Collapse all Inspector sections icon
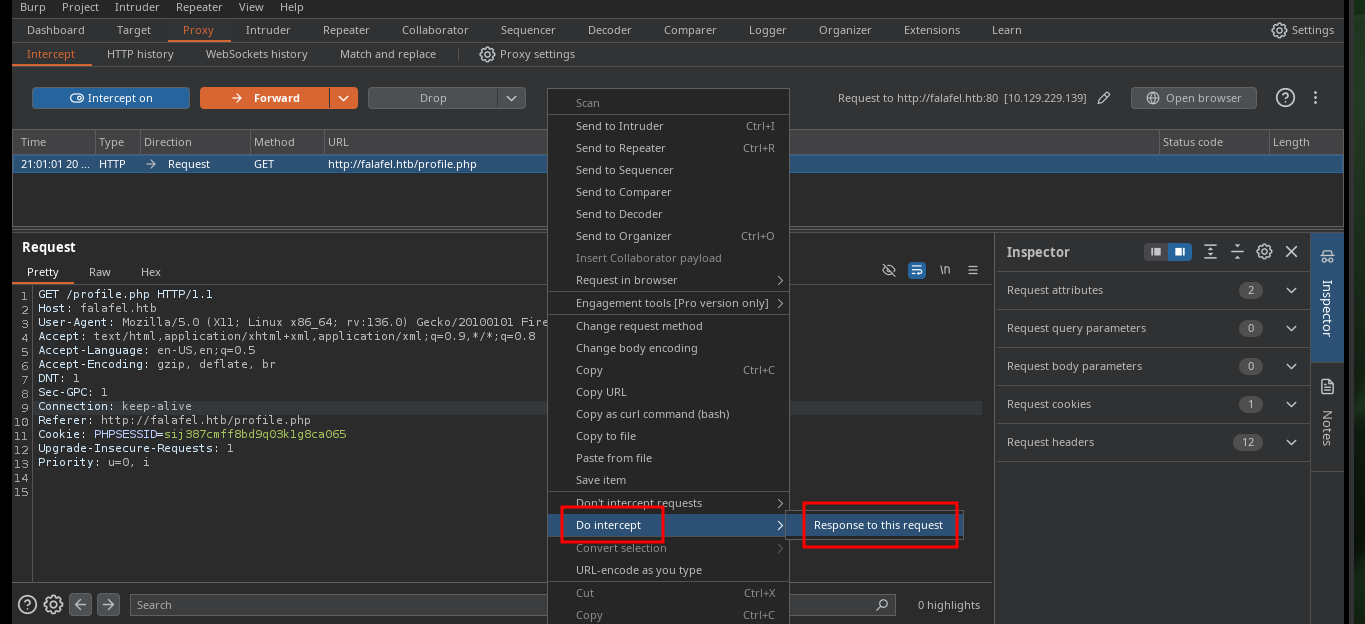Viewport: 1365px width, 624px height. tap(1237, 252)
